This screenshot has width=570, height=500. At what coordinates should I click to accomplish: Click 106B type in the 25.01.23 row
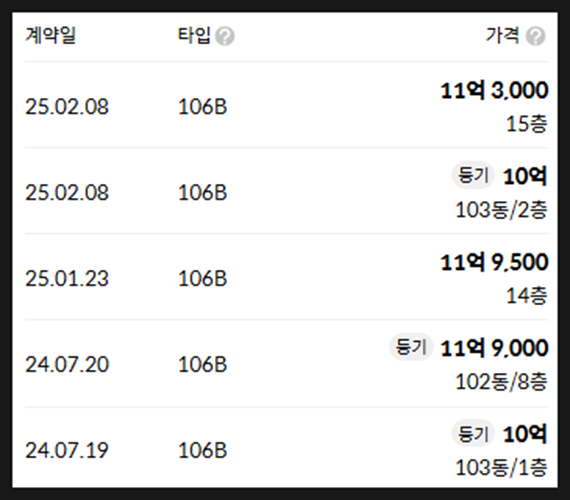click(202, 279)
